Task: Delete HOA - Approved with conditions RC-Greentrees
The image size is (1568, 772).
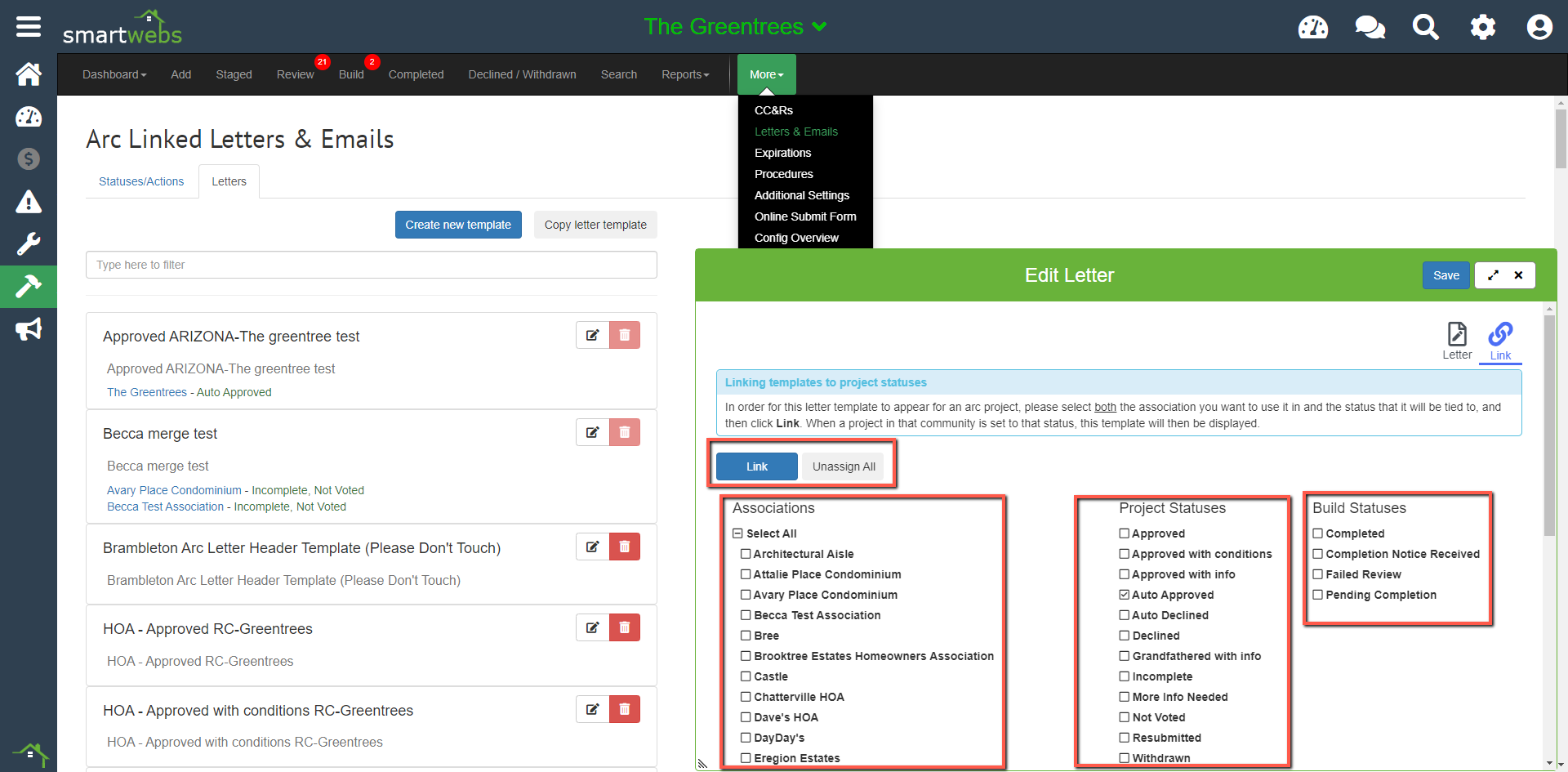Action: tap(625, 709)
